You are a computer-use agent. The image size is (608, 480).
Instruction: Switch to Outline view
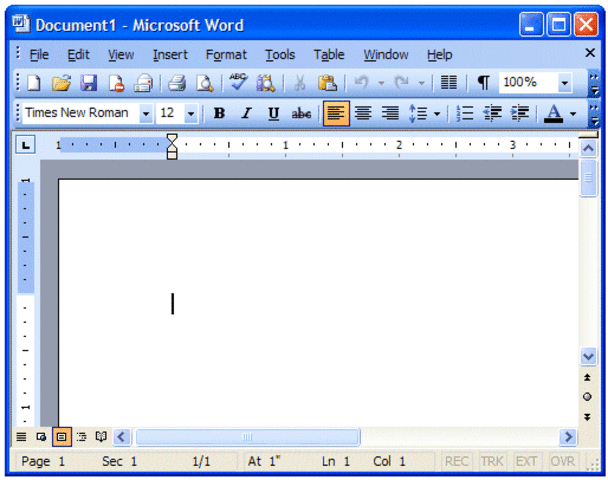pos(81,437)
